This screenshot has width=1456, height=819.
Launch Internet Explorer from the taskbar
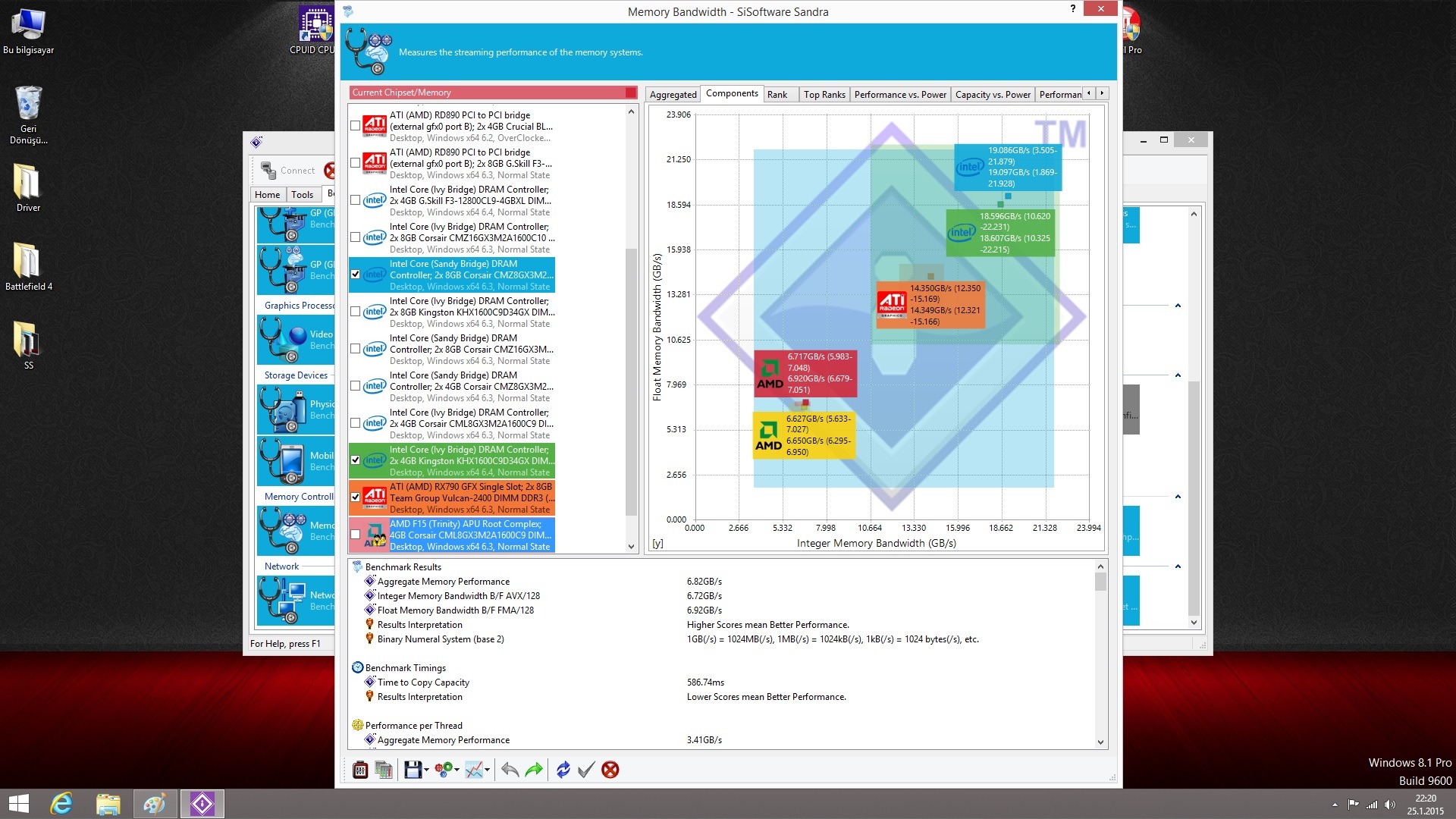click(61, 804)
